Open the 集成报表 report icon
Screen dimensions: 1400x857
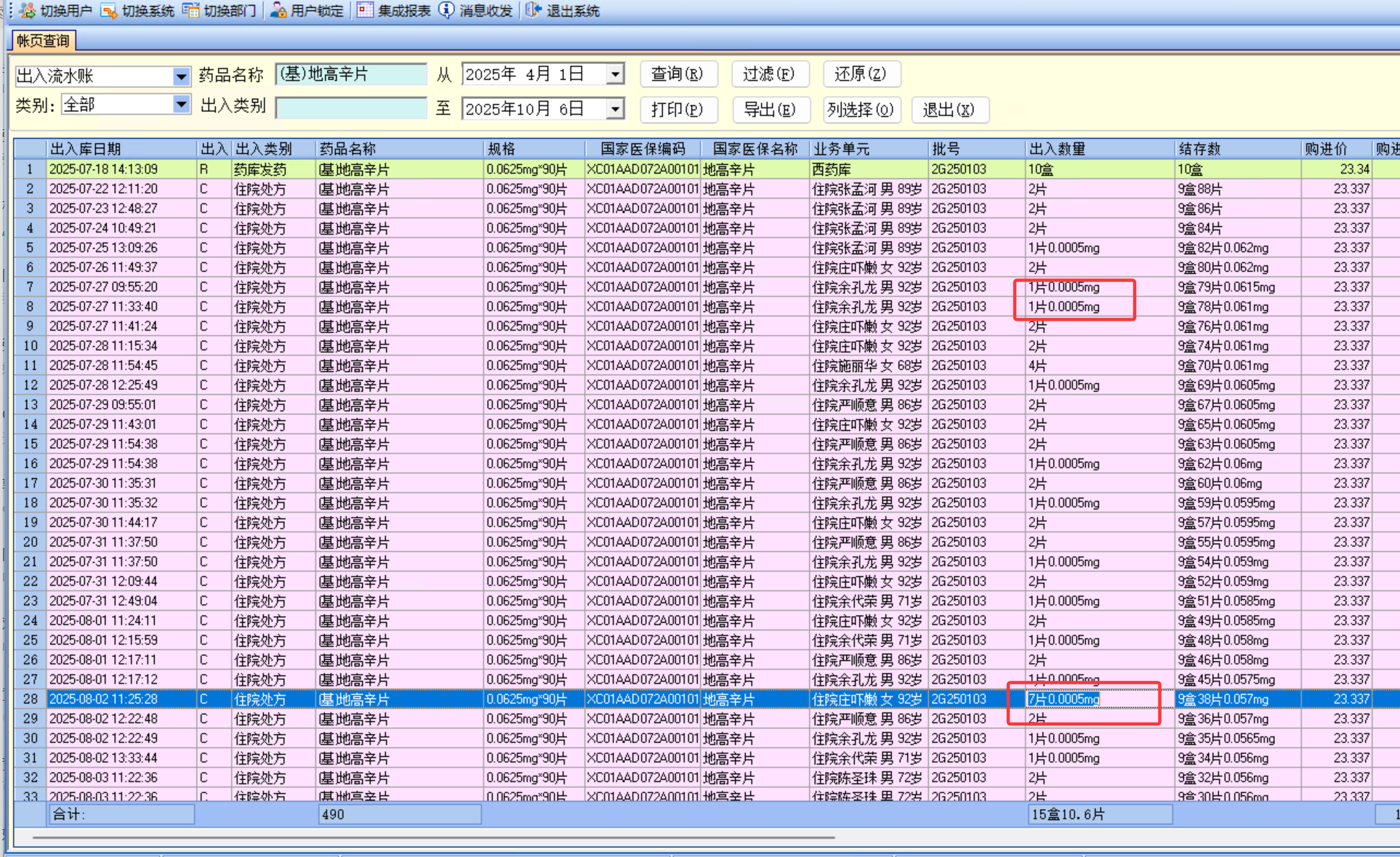(x=365, y=10)
